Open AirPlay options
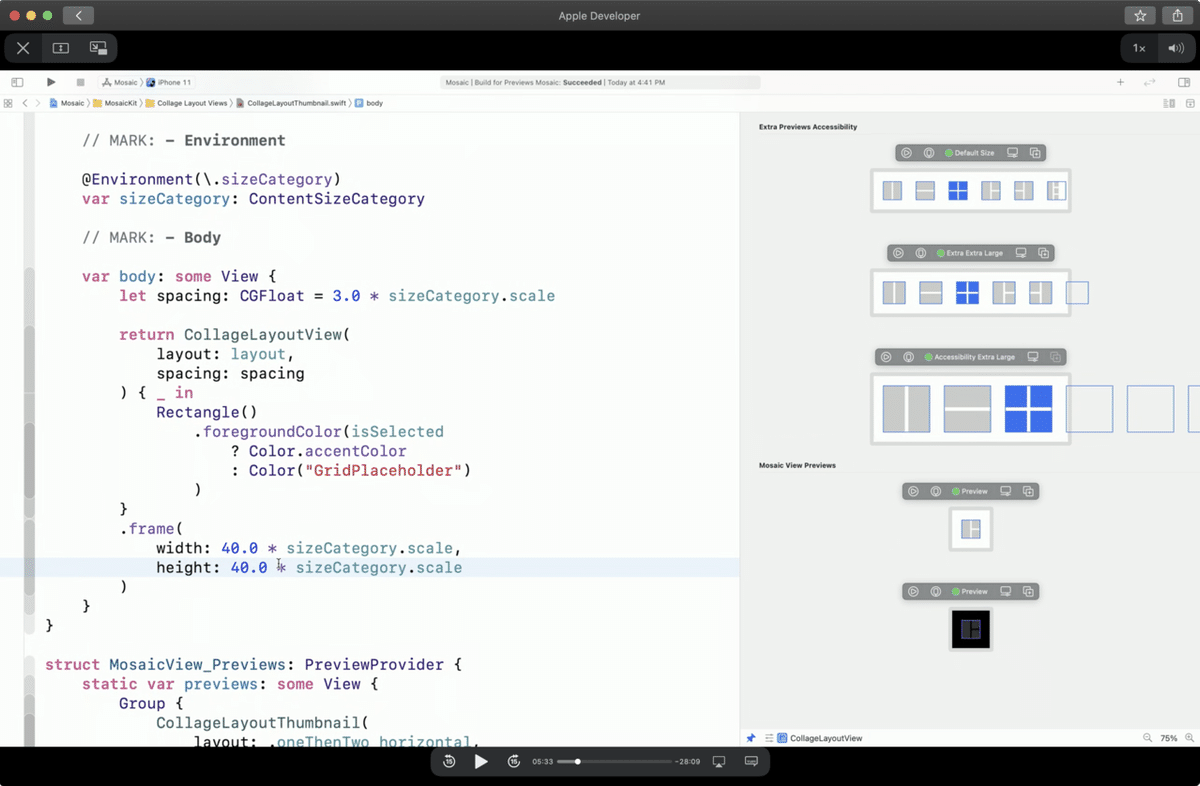This screenshot has height=786, width=1200. click(x=718, y=761)
